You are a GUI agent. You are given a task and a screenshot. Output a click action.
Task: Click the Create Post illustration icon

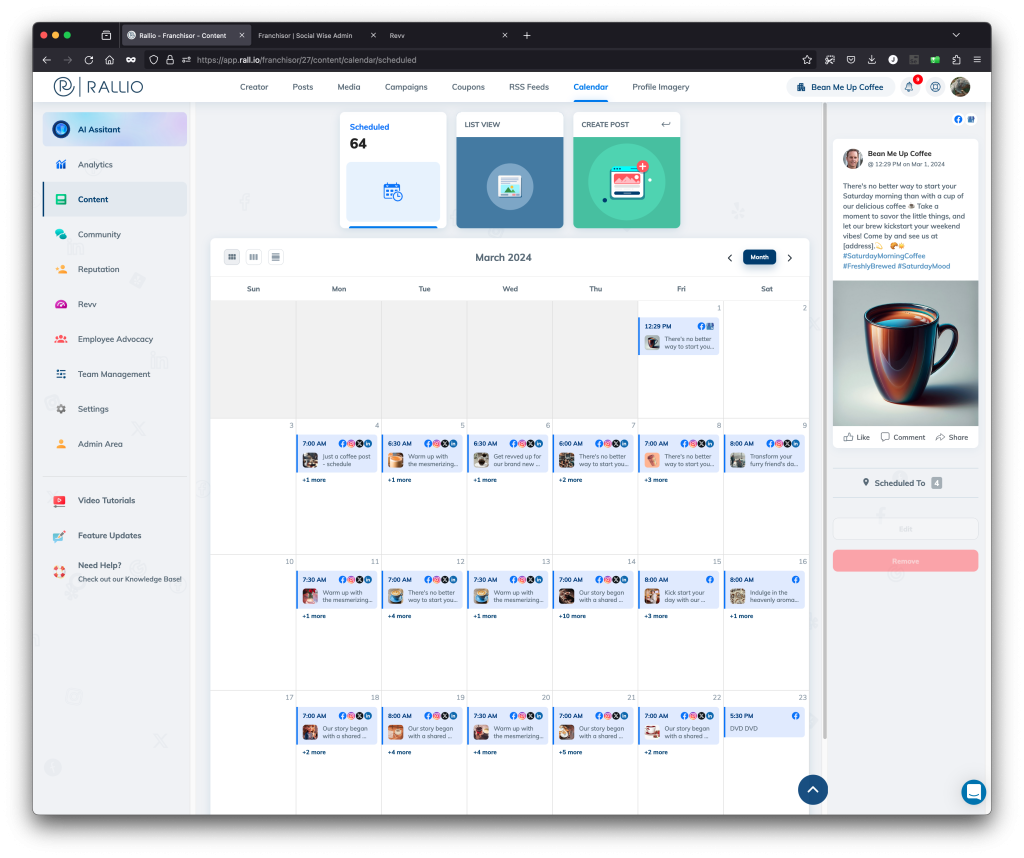[626, 183]
